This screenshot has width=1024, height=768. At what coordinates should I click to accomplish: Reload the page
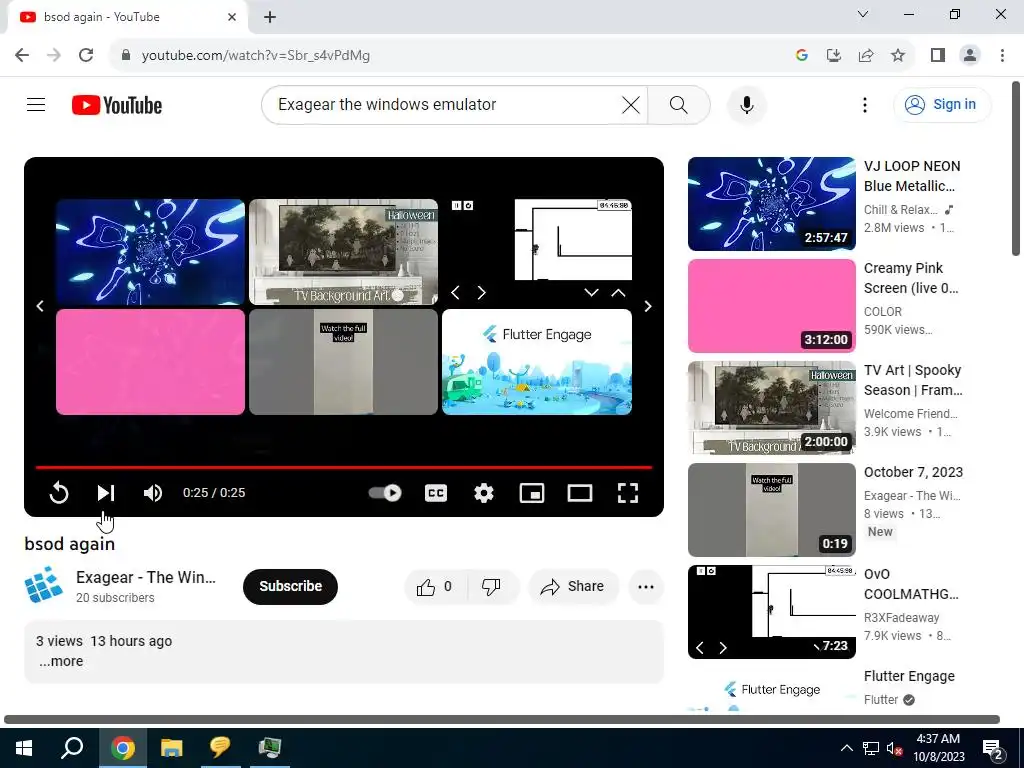[86, 55]
